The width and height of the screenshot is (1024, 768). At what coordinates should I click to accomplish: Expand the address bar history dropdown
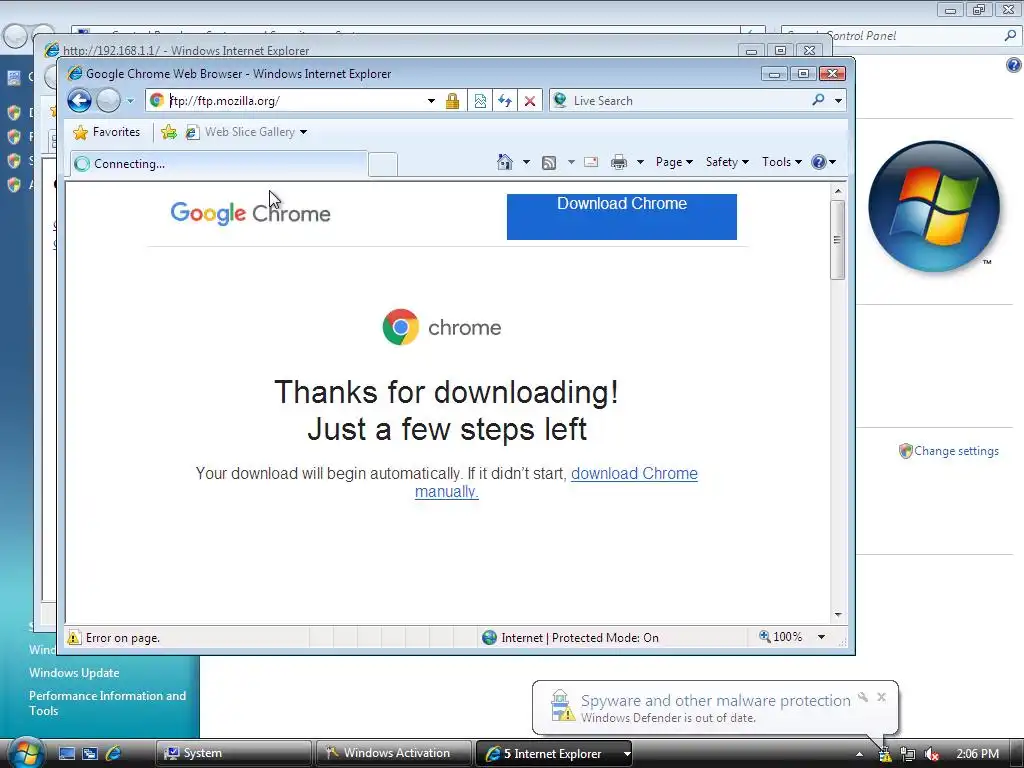pos(431,101)
